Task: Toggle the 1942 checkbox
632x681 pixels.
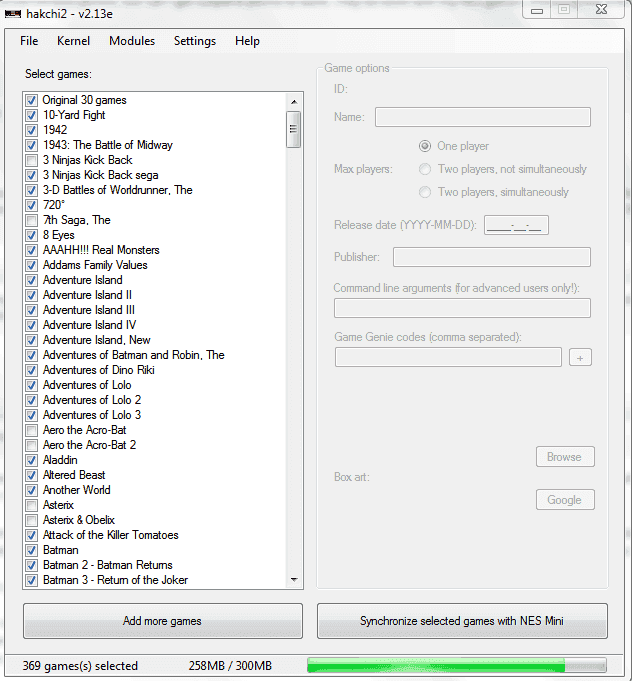Action: pos(31,130)
